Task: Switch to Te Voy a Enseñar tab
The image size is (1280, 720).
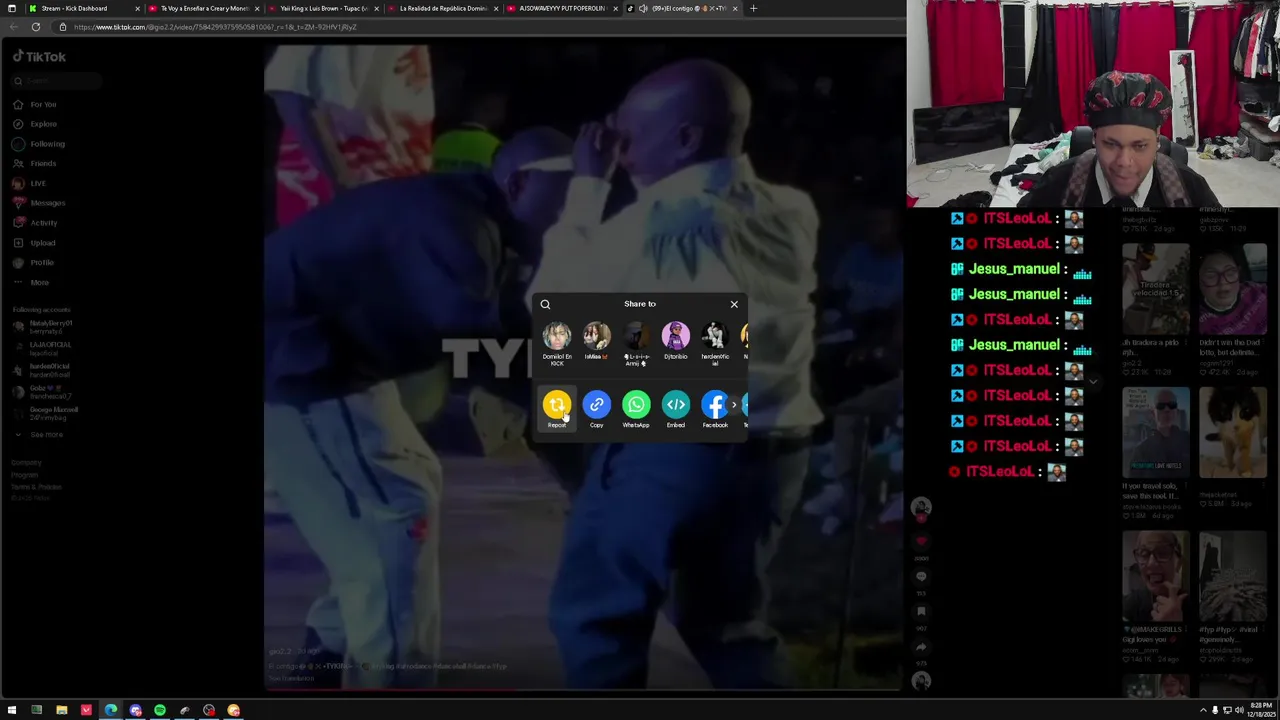Action: pos(205,8)
